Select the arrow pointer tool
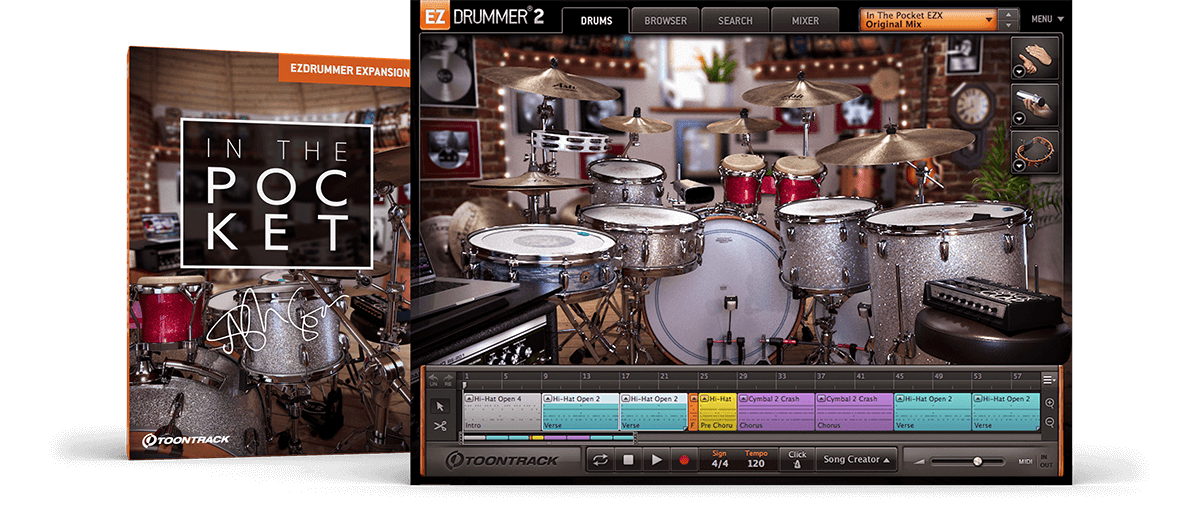Image resolution: width=1200 pixels, height=517 pixels. coord(439,407)
